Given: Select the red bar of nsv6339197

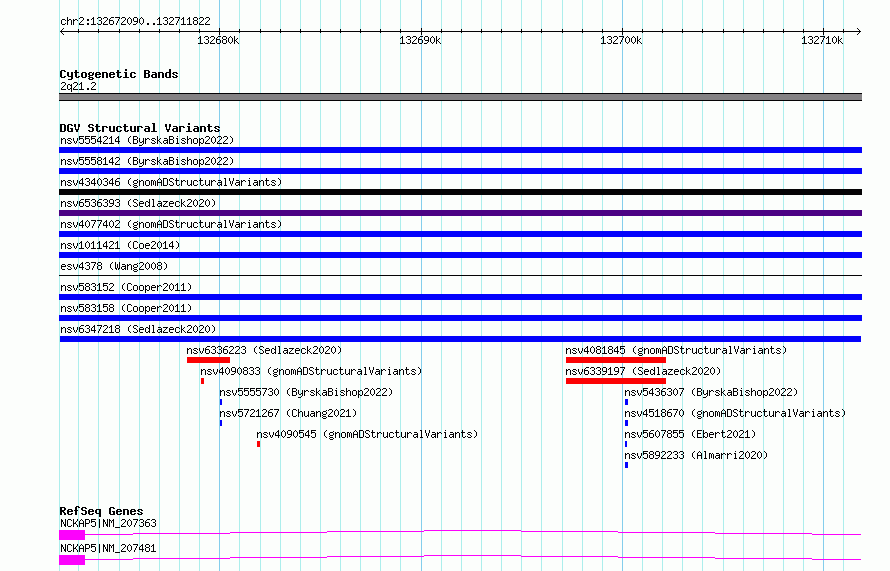Looking at the screenshot, I should click(616, 381).
